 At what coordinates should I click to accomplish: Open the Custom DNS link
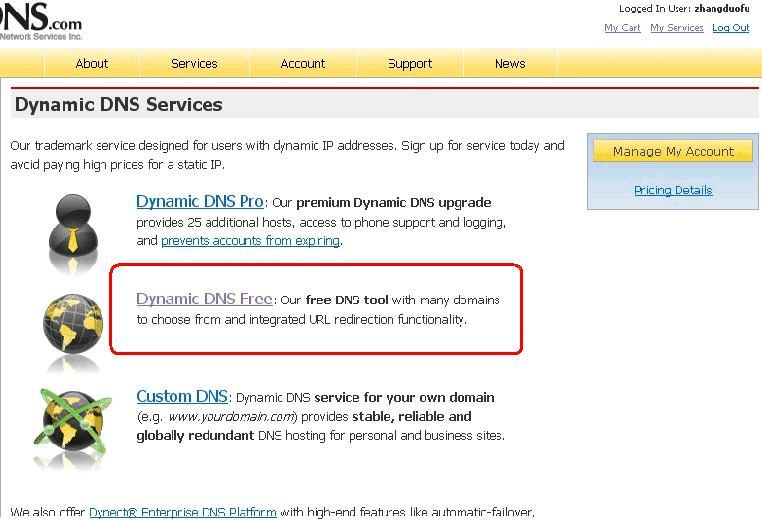pyautogui.click(x=182, y=397)
